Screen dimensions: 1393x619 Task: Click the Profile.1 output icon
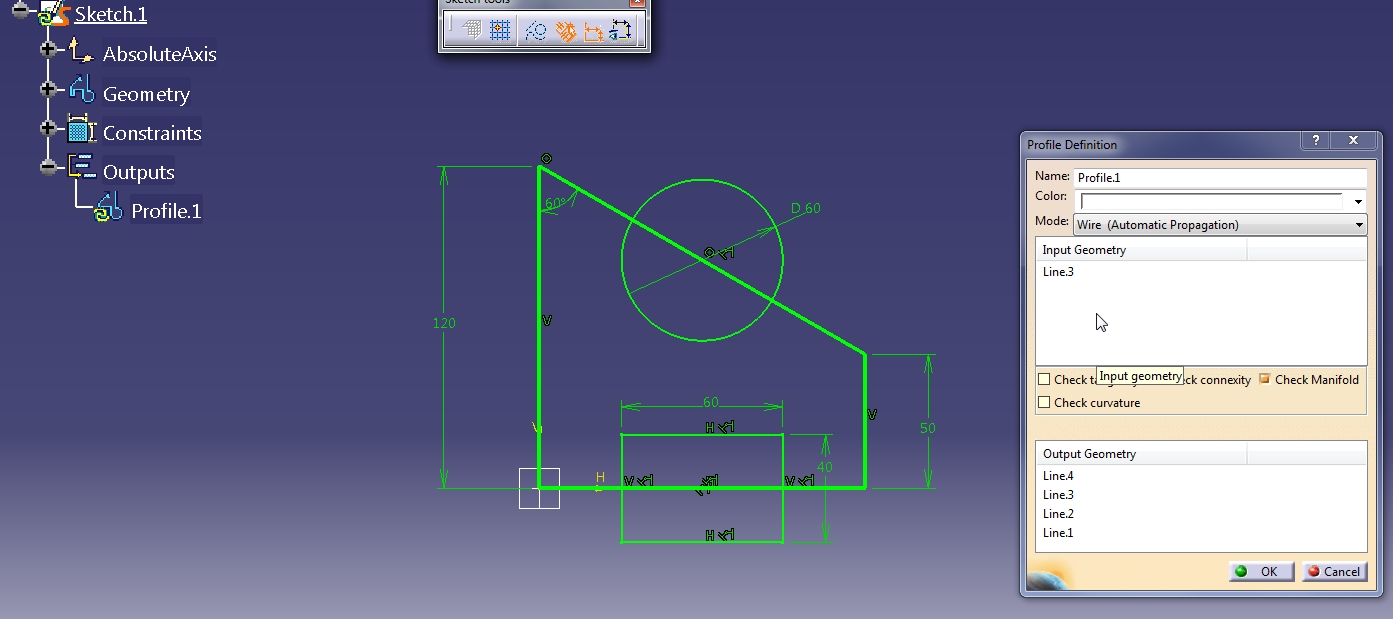[109, 208]
